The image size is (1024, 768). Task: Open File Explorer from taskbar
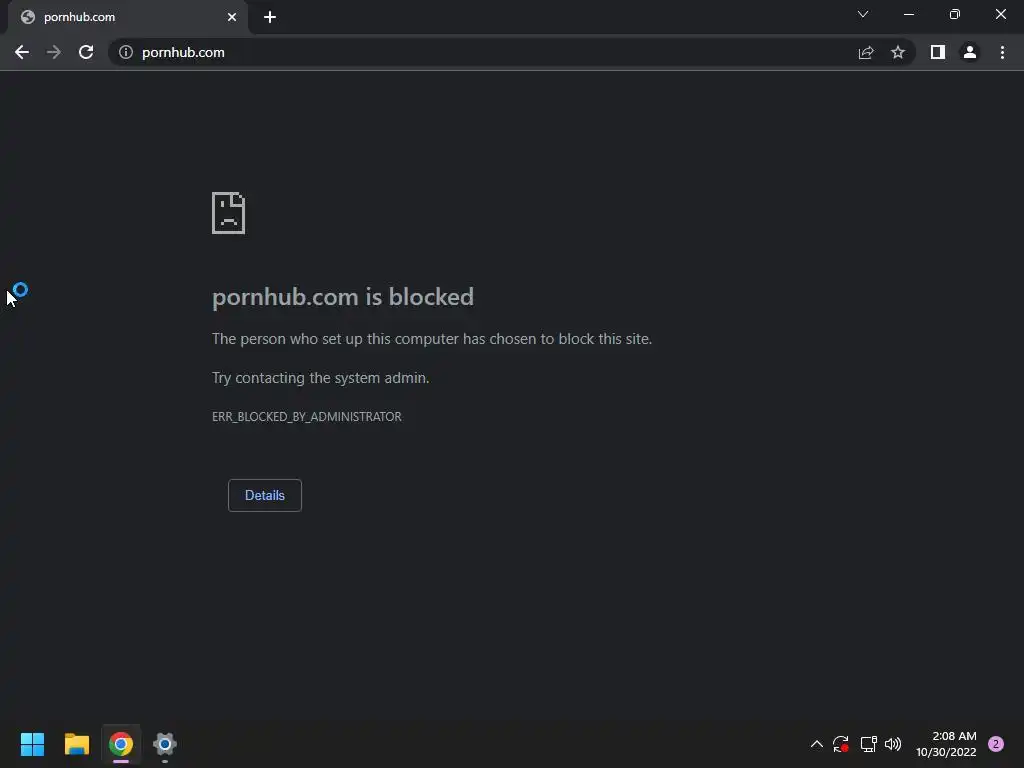[x=76, y=744]
